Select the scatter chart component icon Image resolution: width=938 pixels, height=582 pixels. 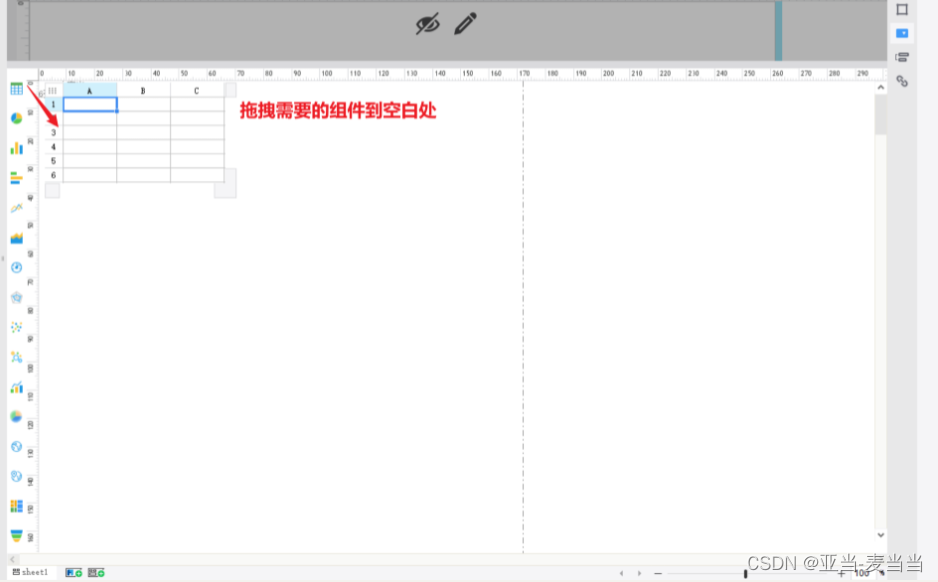coord(16,327)
